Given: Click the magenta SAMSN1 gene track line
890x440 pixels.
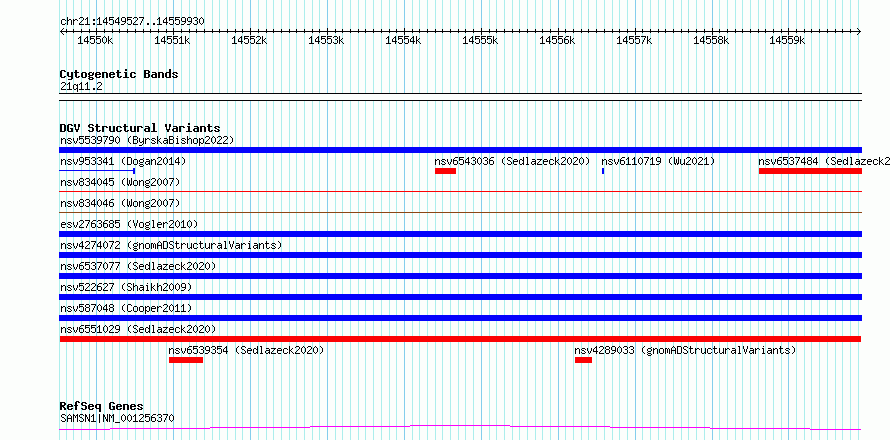Looking at the screenshot, I should (x=460, y=427).
